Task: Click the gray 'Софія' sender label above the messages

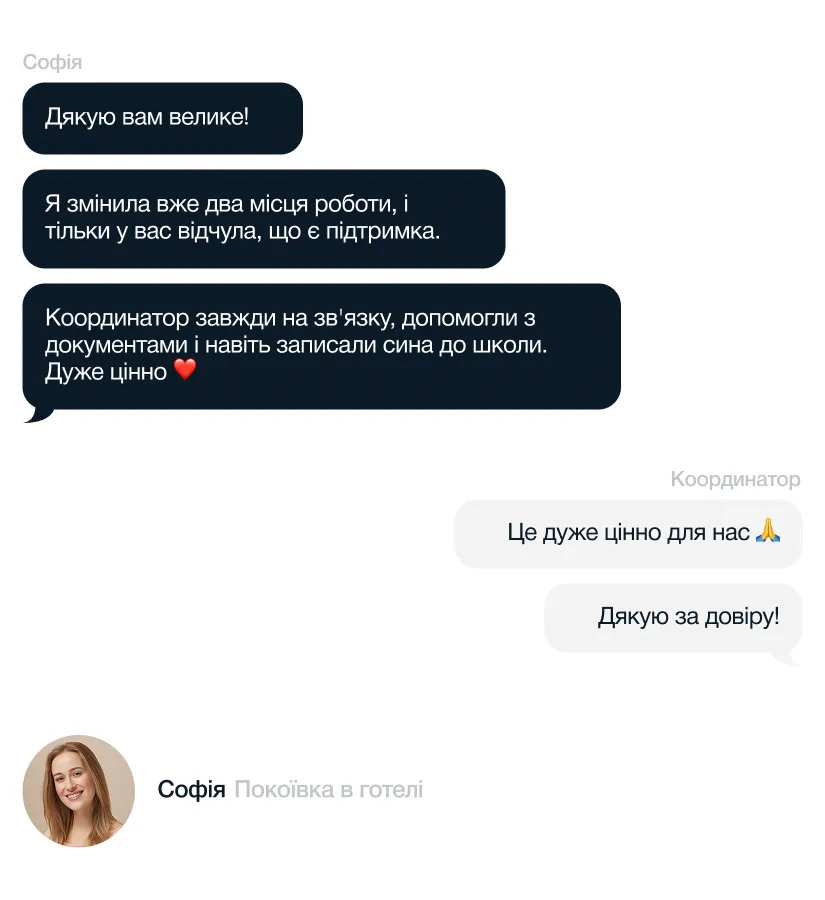Action: 52,62
